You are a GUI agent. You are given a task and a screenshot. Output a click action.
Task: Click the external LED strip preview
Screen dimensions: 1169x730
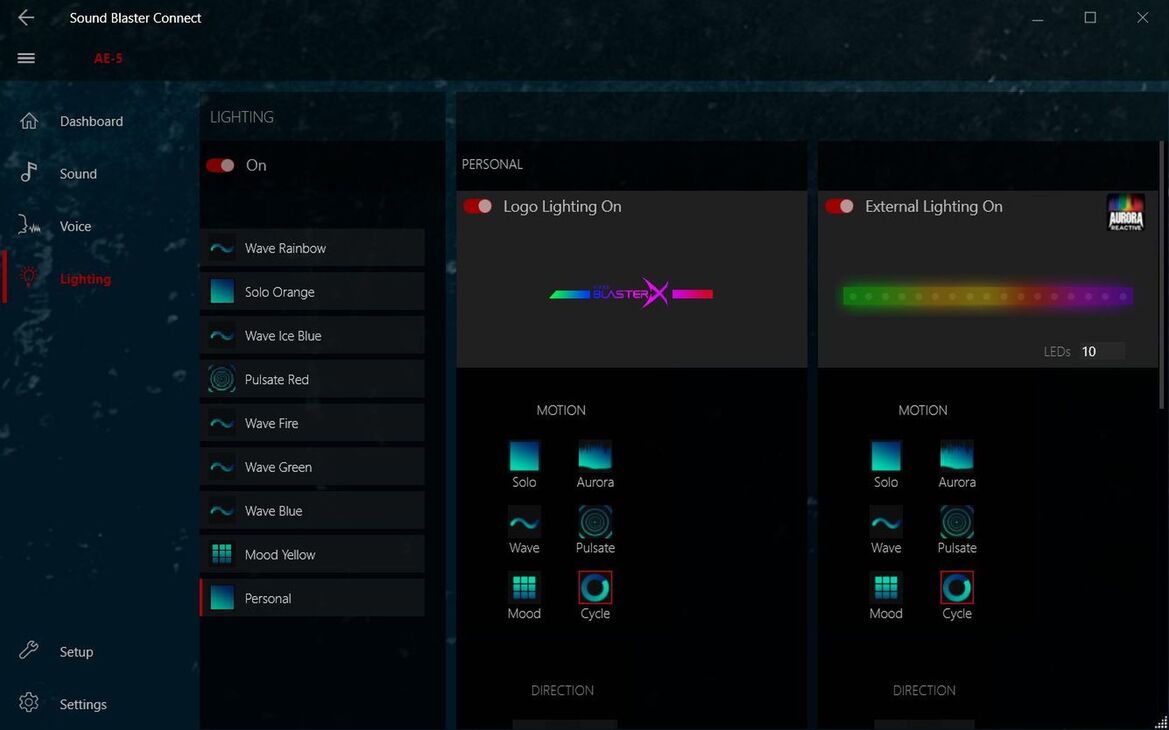(x=987, y=296)
